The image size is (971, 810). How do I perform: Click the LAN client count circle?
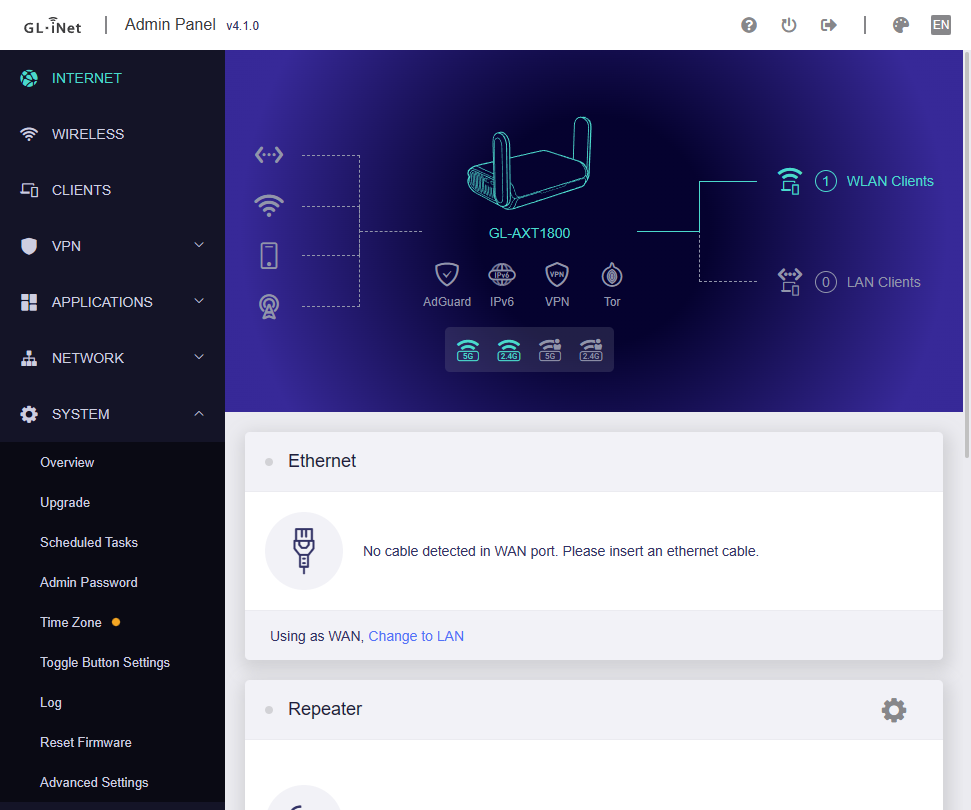point(825,282)
